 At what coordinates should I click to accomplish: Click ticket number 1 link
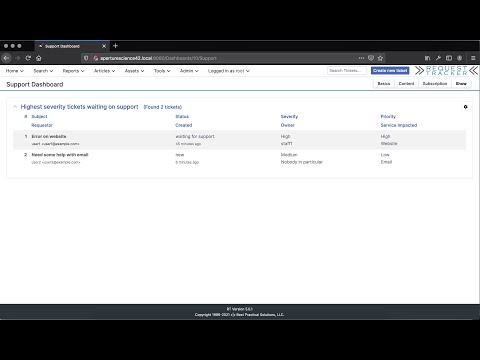[x=26, y=136]
